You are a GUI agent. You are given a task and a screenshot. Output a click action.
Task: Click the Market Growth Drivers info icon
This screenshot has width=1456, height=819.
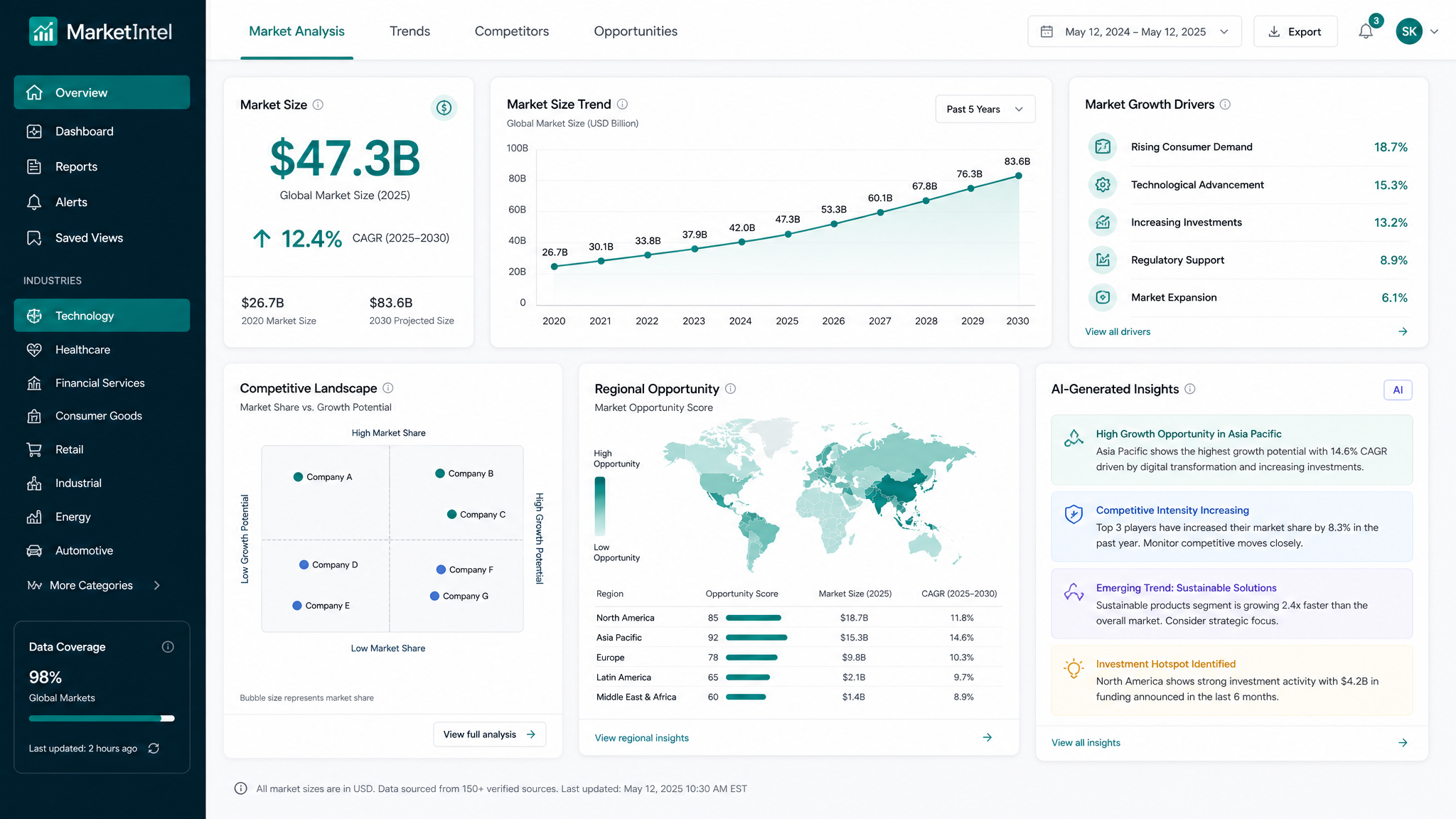tap(1225, 104)
